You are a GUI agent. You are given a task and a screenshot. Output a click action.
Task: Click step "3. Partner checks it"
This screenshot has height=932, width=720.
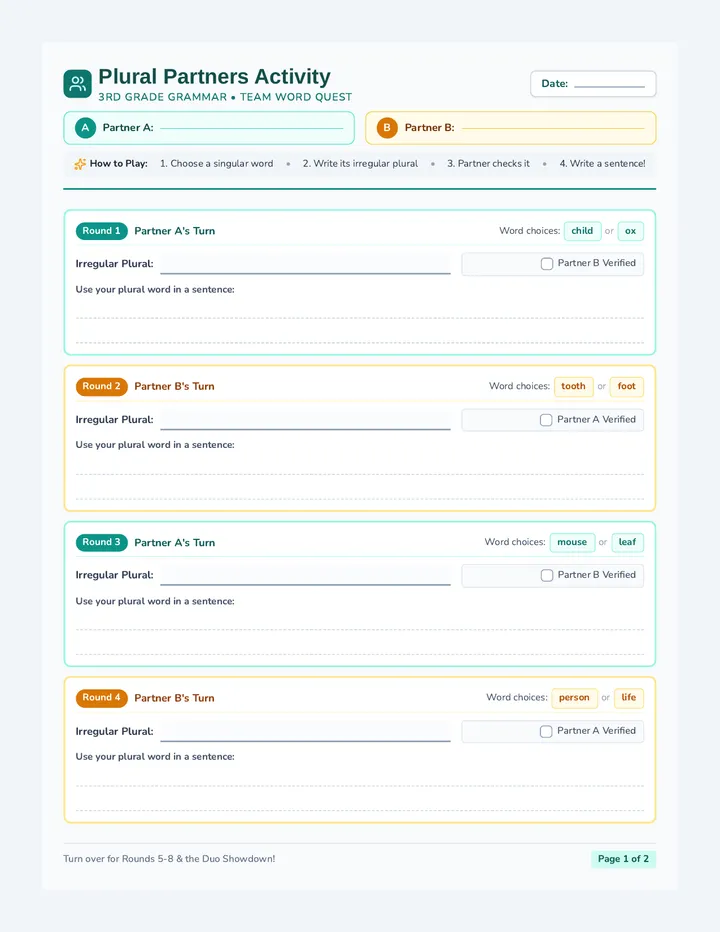tap(488, 163)
